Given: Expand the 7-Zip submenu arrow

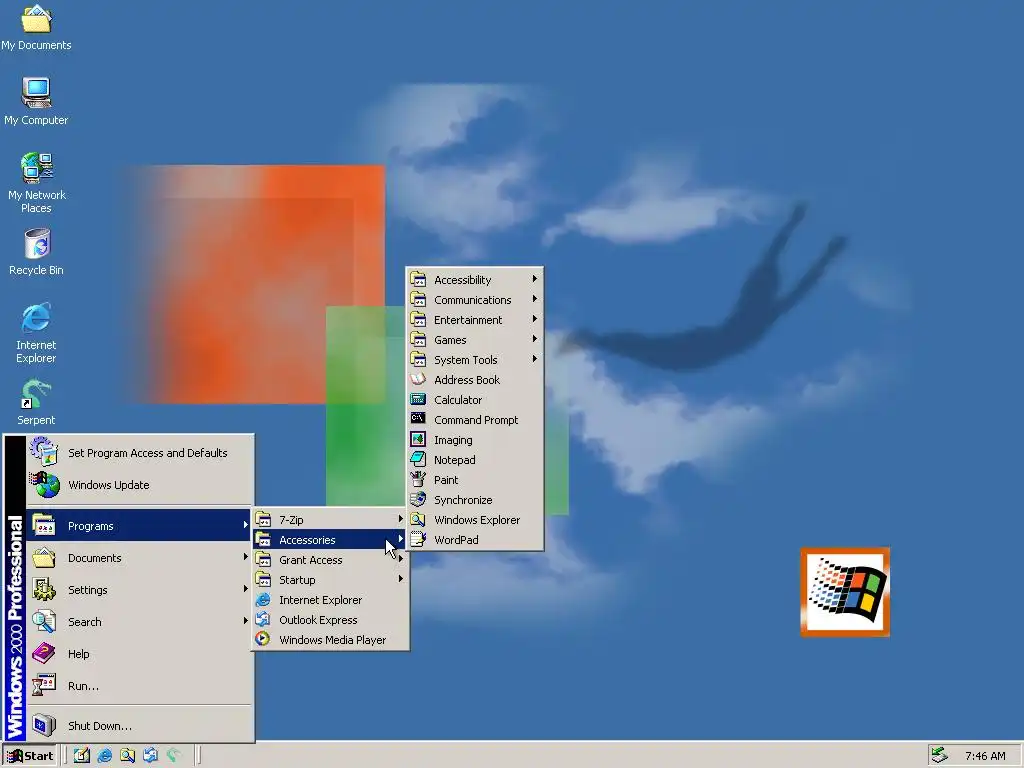Looking at the screenshot, I should click(400, 519).
